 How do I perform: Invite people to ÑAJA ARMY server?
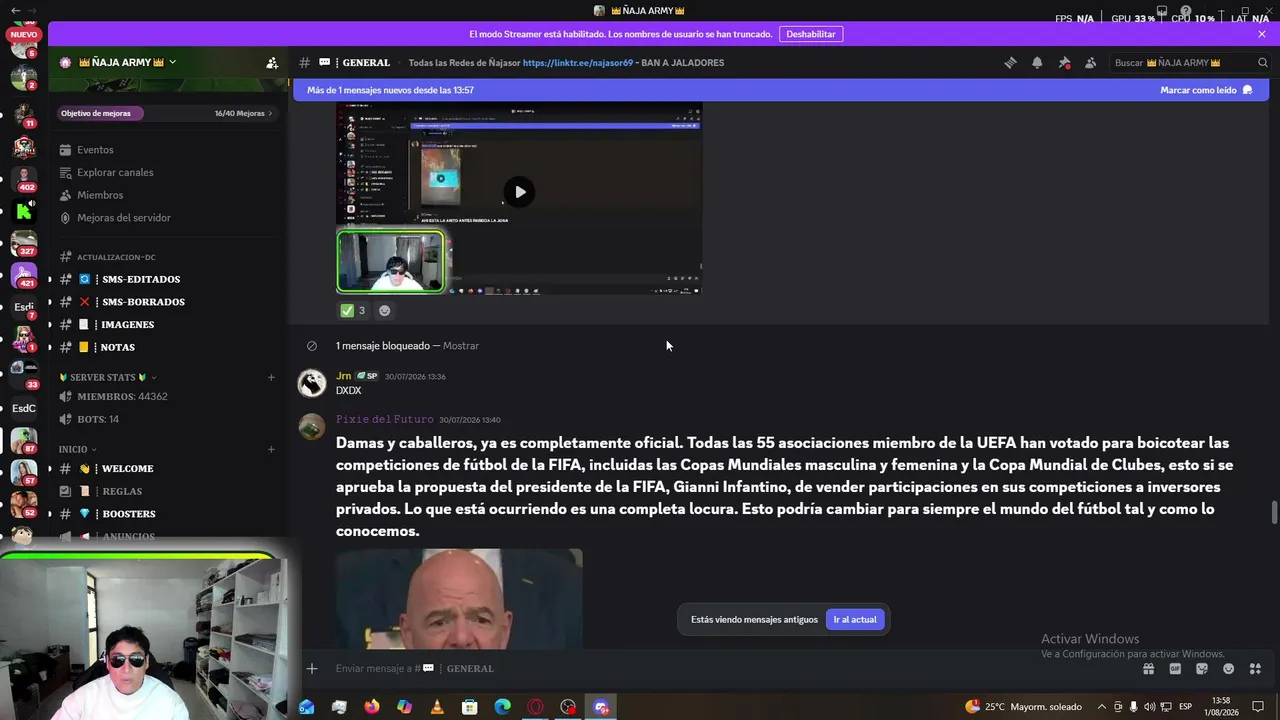[x=272, y=62]
